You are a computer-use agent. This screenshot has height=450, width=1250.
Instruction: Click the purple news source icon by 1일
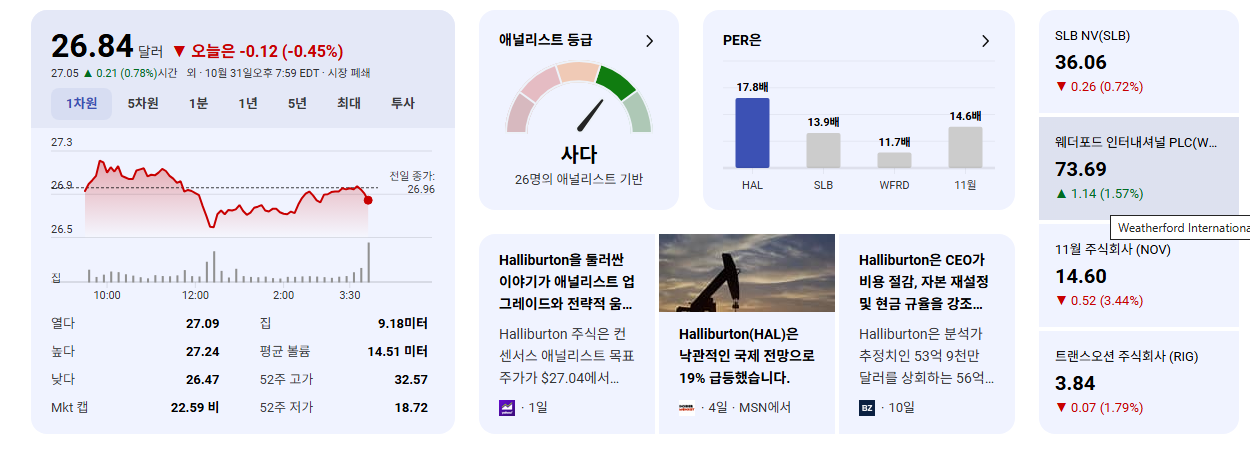[507, 407]
